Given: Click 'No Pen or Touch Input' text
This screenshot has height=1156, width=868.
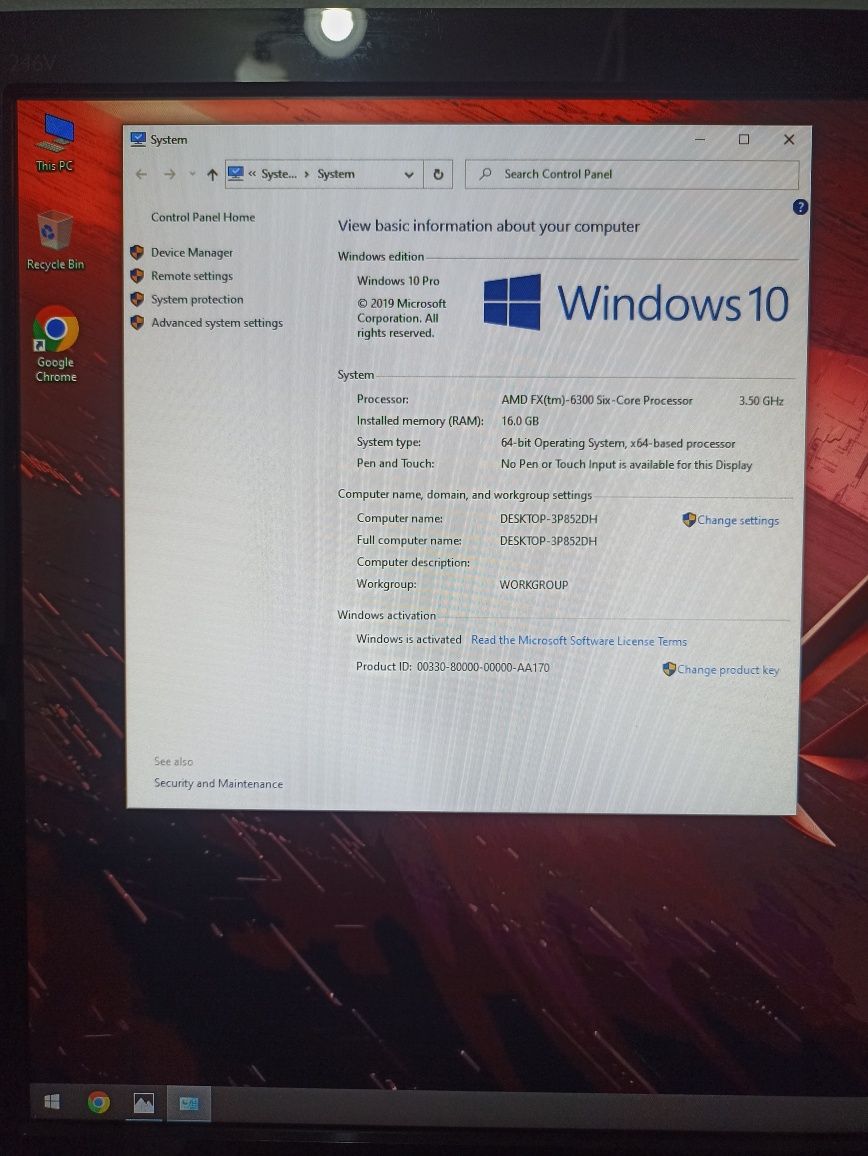Looking at the screenshot, I should (x=558, y=464).
